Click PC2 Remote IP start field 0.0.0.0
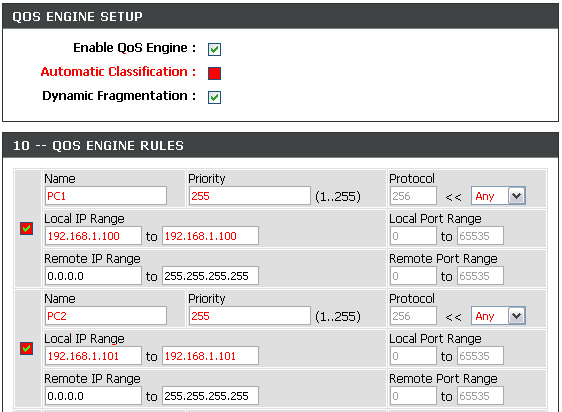 pyautogui.click(x=93, y=396)
